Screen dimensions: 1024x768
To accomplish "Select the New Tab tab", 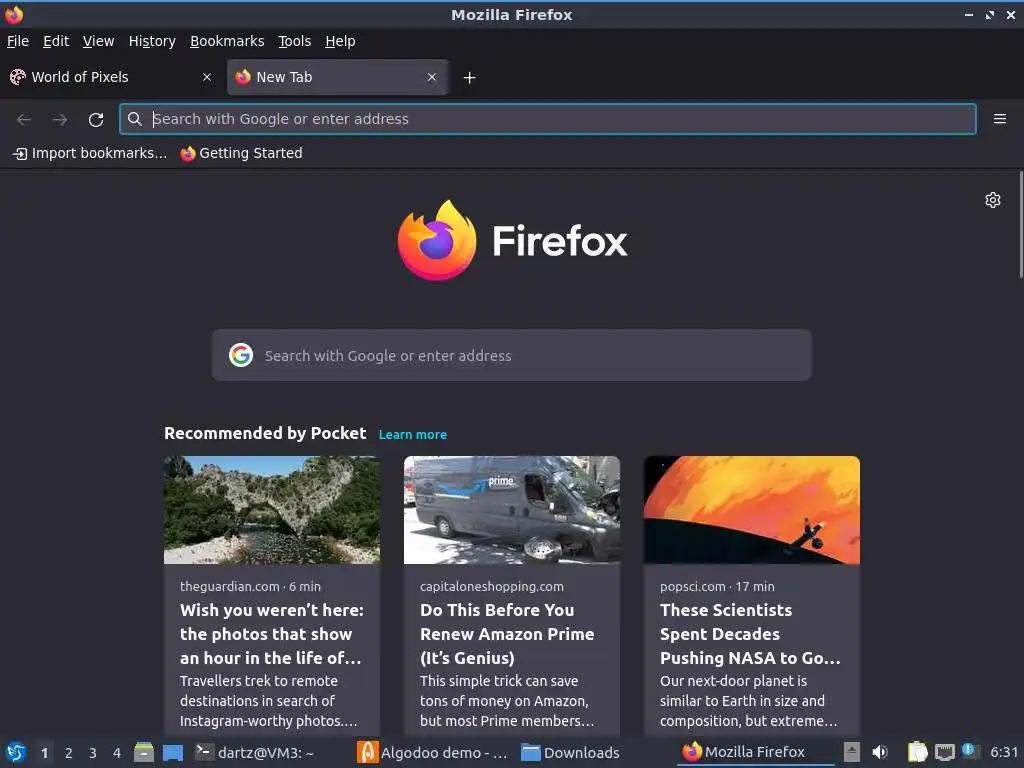I will point(337,77).
